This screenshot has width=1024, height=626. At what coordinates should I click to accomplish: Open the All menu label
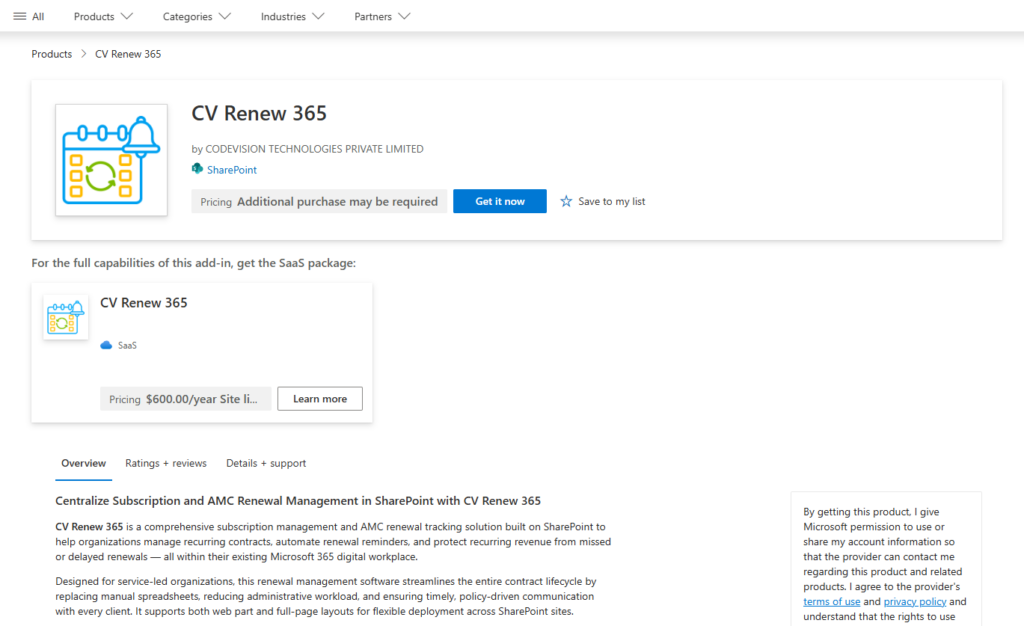39,16
